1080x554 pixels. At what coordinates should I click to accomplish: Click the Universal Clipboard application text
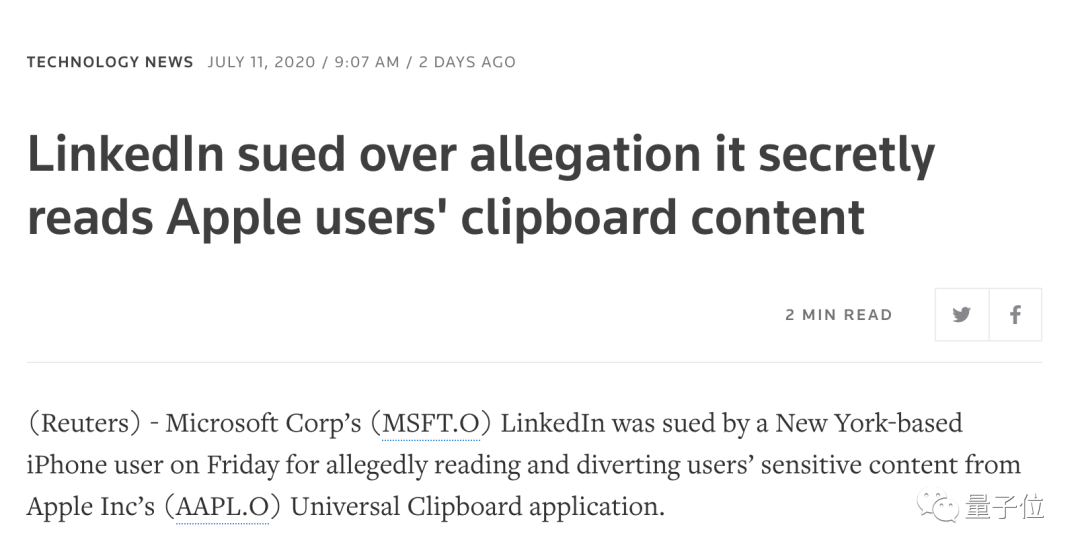[x=477, y=507]
